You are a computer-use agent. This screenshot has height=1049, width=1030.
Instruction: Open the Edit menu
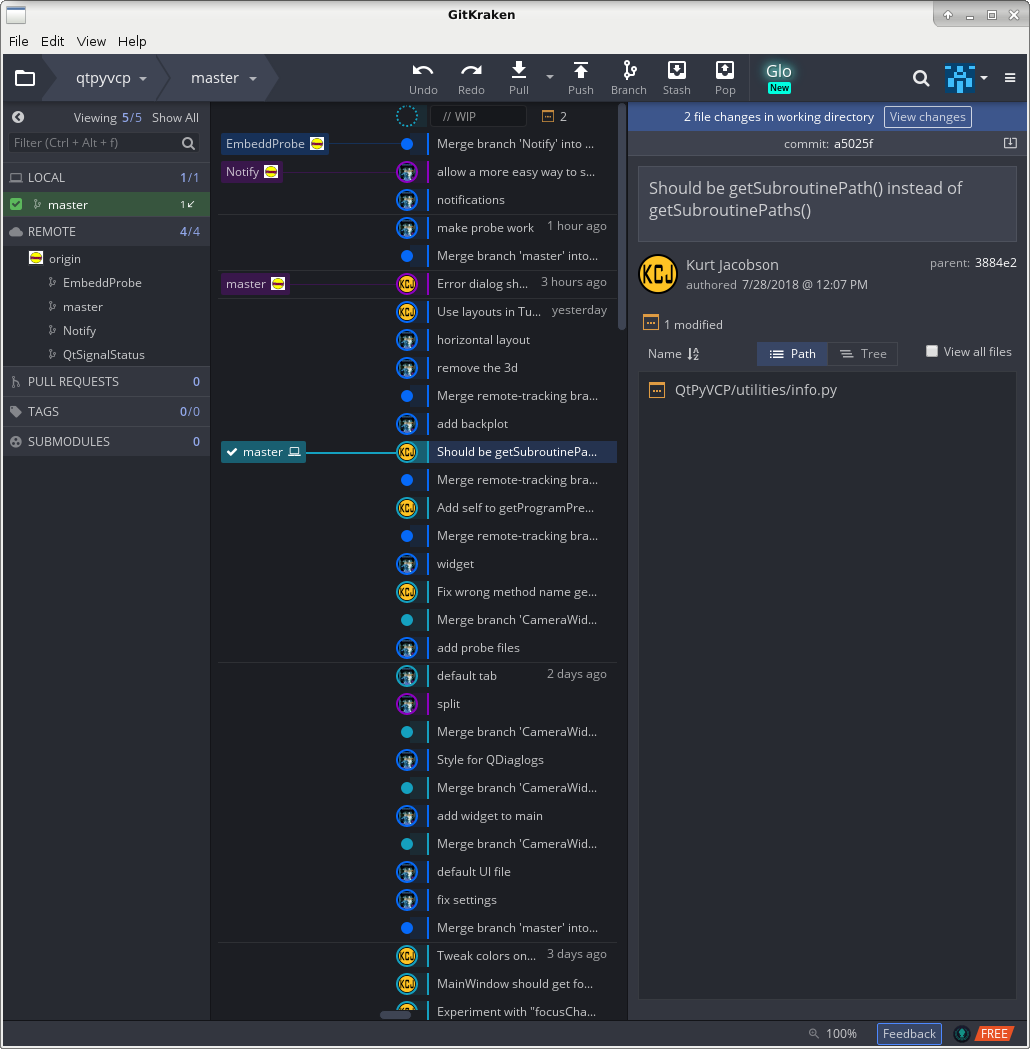tap(52, 41)
